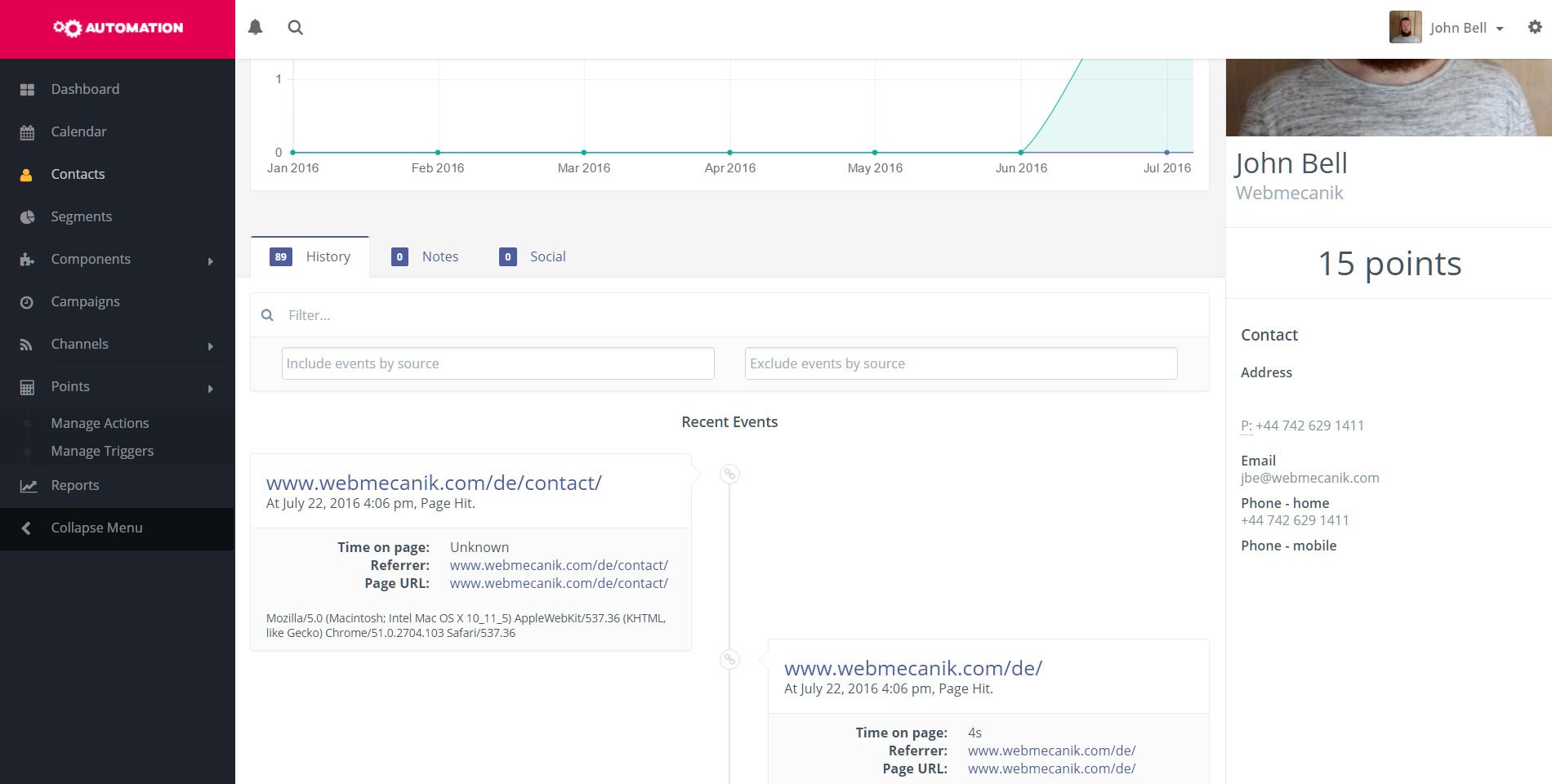This screenshot has width=1552, height=784.
Task: Open the settings gear in top bar
Action: [x=1535, y=27]
